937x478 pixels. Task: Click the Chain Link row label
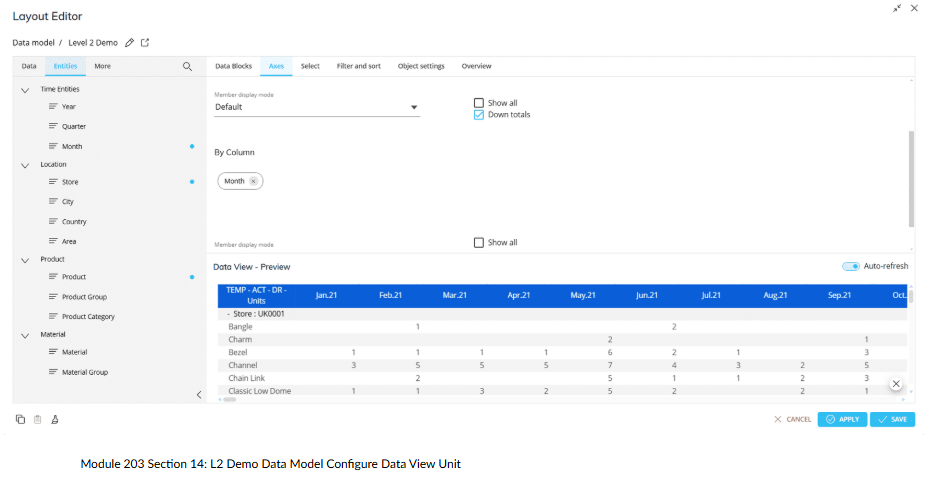click(x=246, y=378)
